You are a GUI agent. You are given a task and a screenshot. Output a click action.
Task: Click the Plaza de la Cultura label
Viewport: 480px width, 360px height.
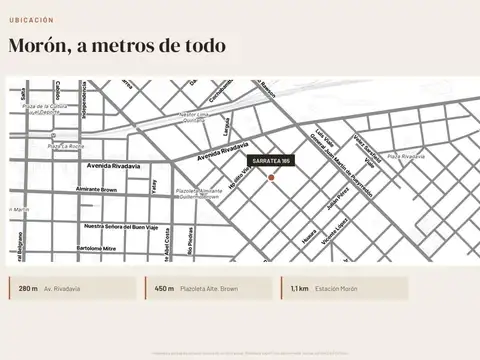(45, 109)
